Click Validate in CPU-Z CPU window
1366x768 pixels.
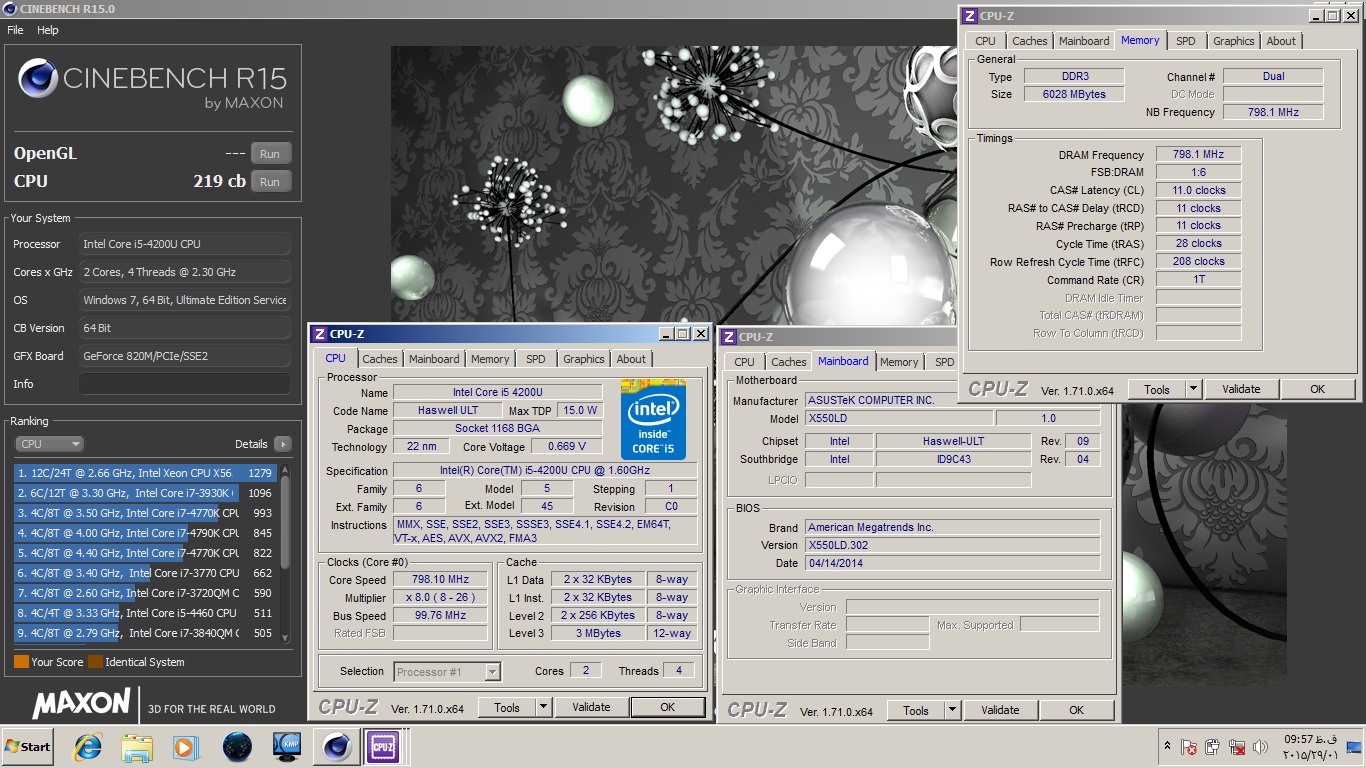click(x=591, y=707)
